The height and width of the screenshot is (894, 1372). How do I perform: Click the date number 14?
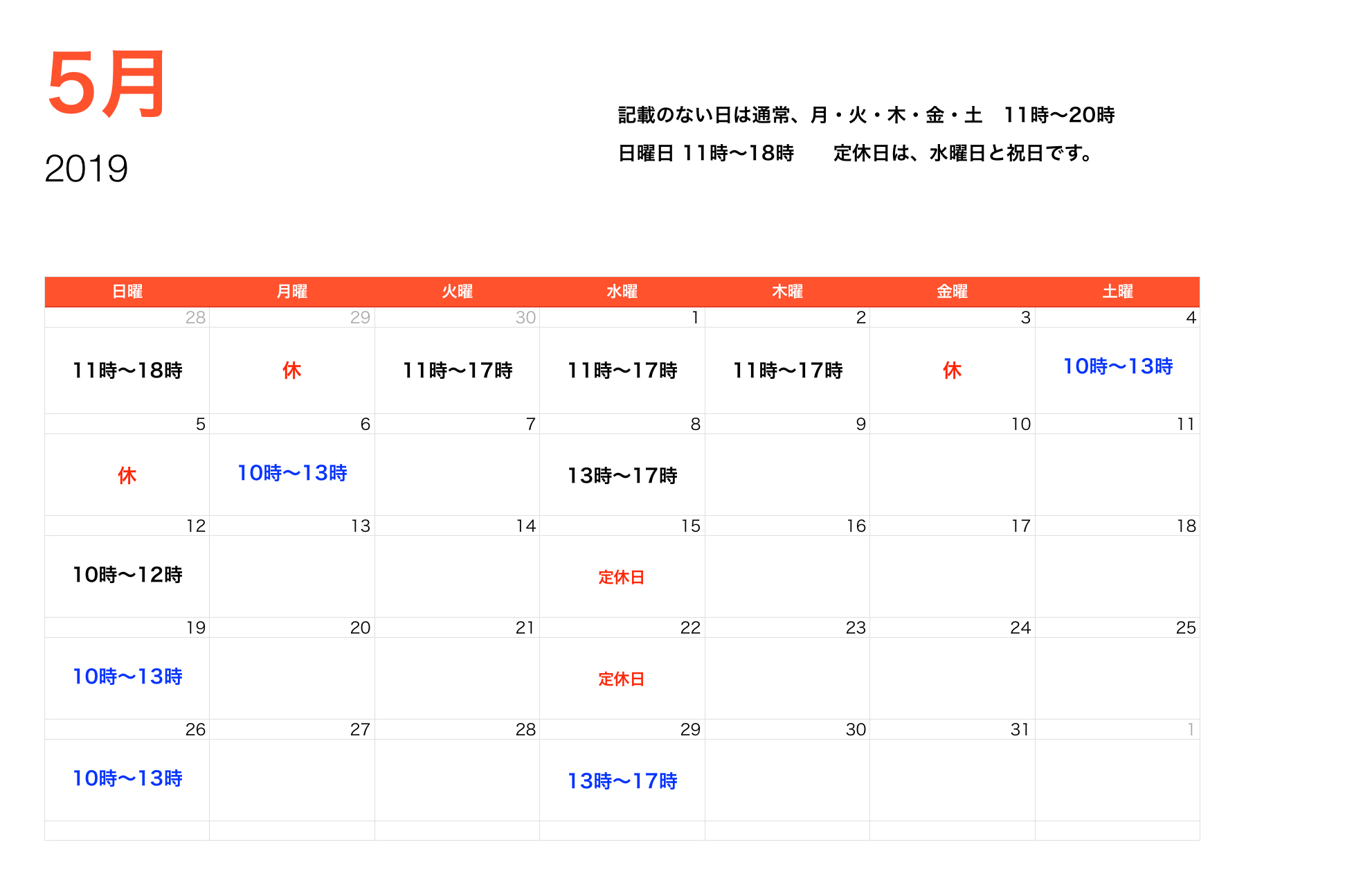[x=526, y=526]
